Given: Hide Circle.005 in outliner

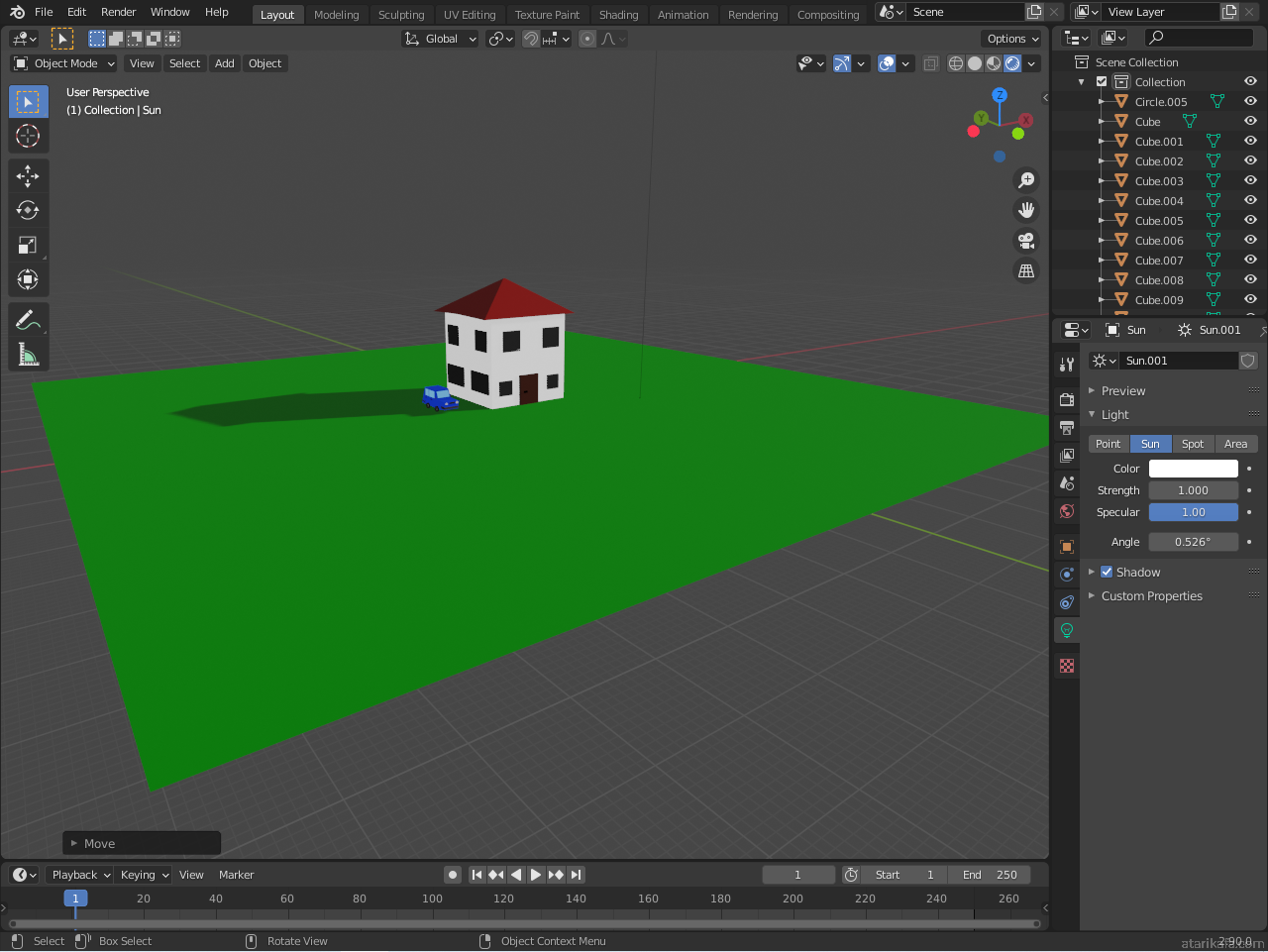Looking at the screenshot, I should click(1250, 101).
